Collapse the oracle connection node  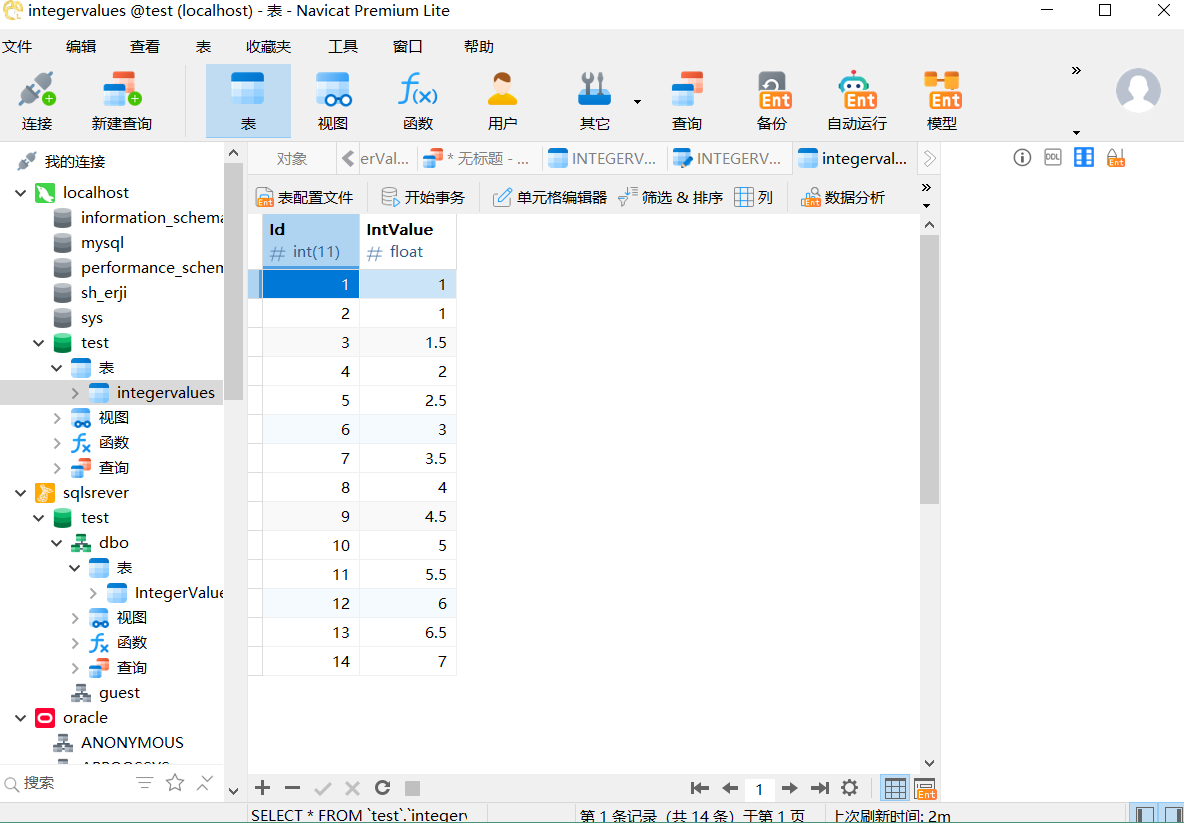pos(20,718)
